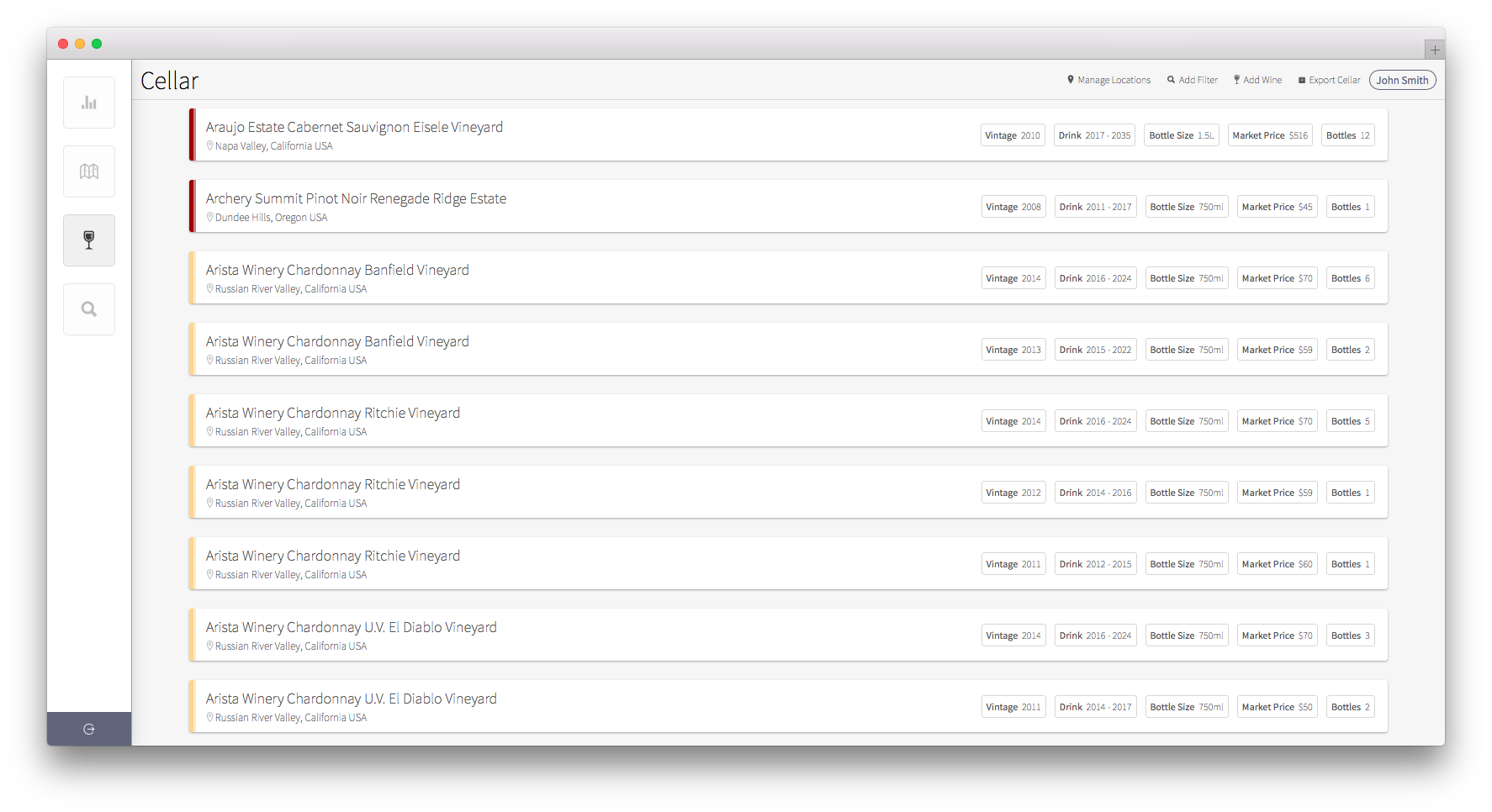Image resolution: width=1492 pixels, height=812 pixels.
Task: Click the Drink 2011 - 2017 tag
Action: [x=1096, y=207]
